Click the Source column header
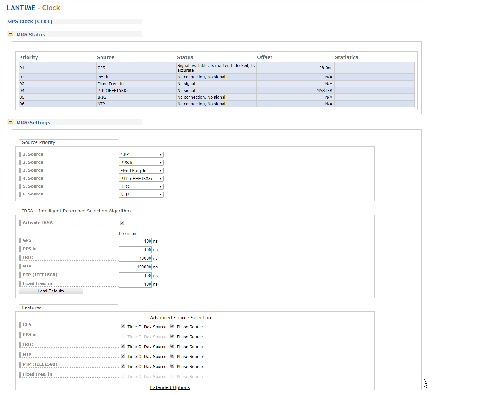Image resolution: width=497 pixels, height=395 pixels. click(x=105, y=57)
